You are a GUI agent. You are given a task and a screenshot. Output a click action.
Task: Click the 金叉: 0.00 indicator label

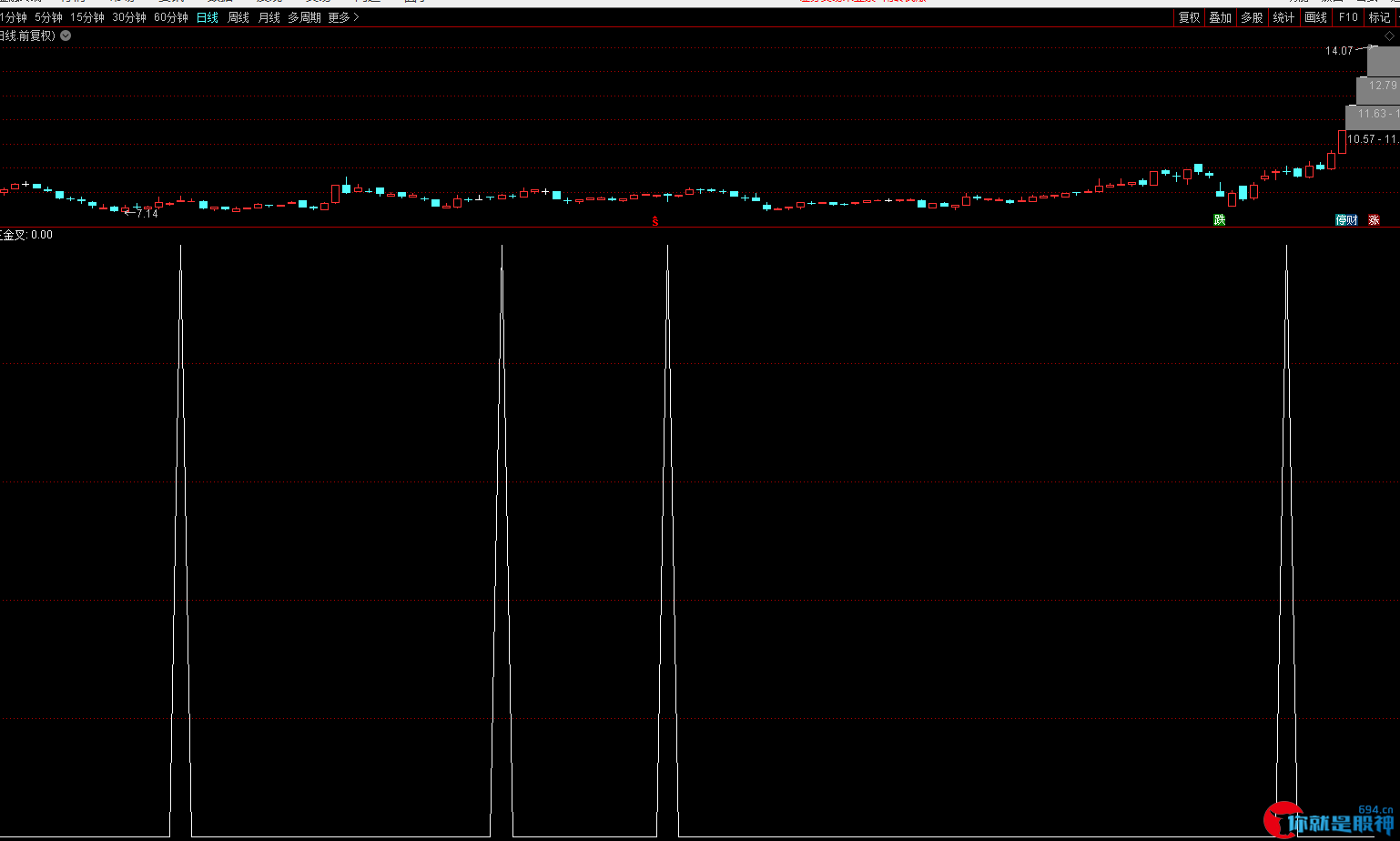click(26, 235)
